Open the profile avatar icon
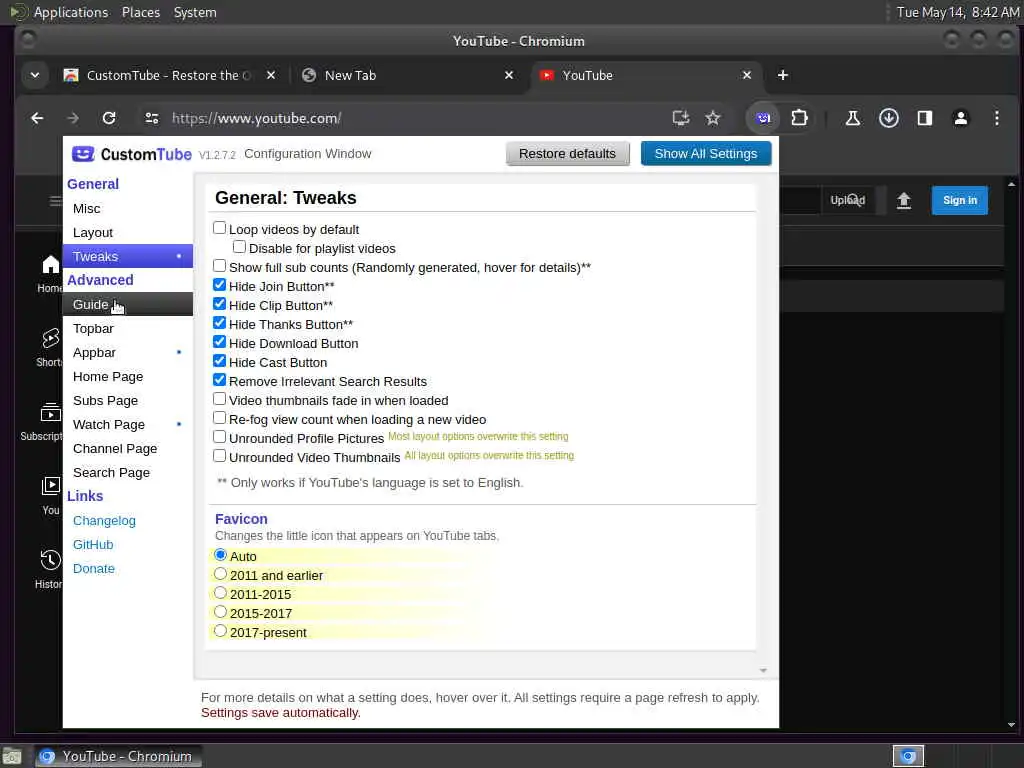This screenshot has height=768, width=1024. click(960, 118)
